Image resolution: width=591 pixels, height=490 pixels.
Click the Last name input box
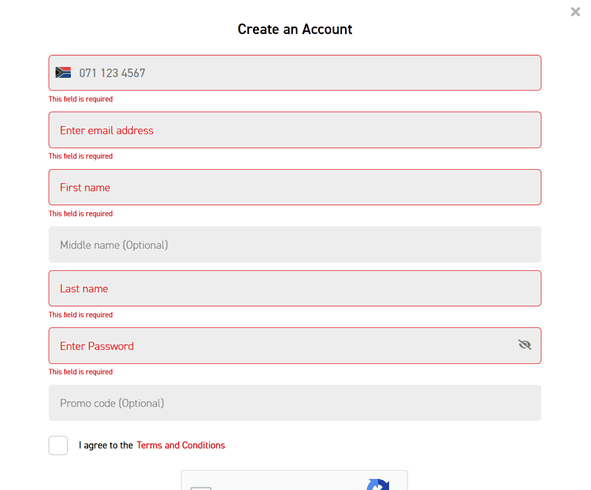(x=295, y=288)
